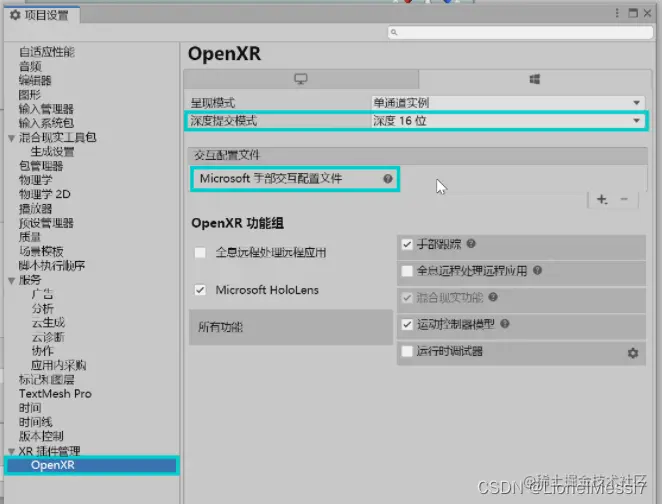Enable 运行时调试器 checkbox

click(407, 351)
